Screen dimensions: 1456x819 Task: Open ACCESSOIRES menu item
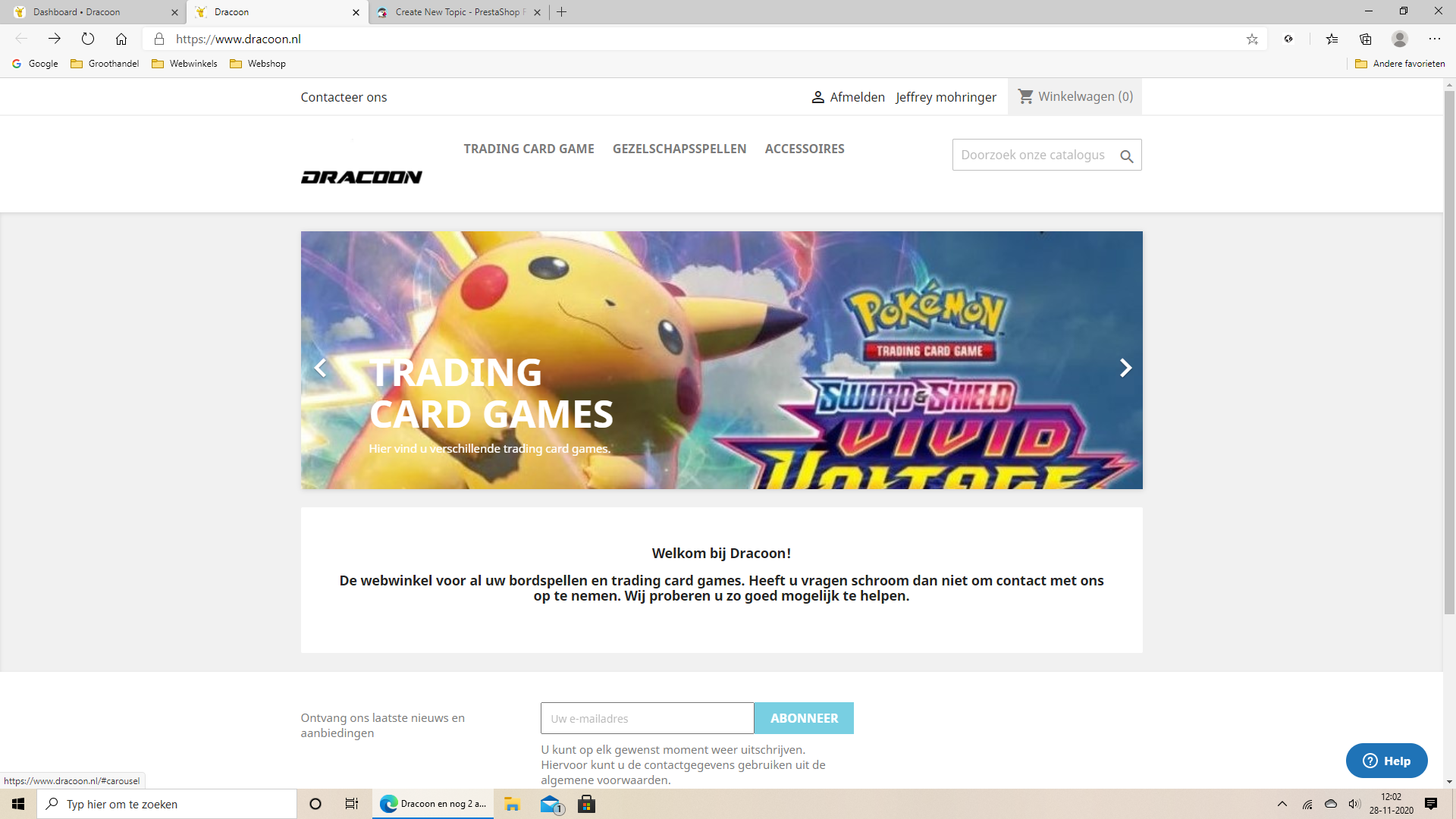[804, 149]
